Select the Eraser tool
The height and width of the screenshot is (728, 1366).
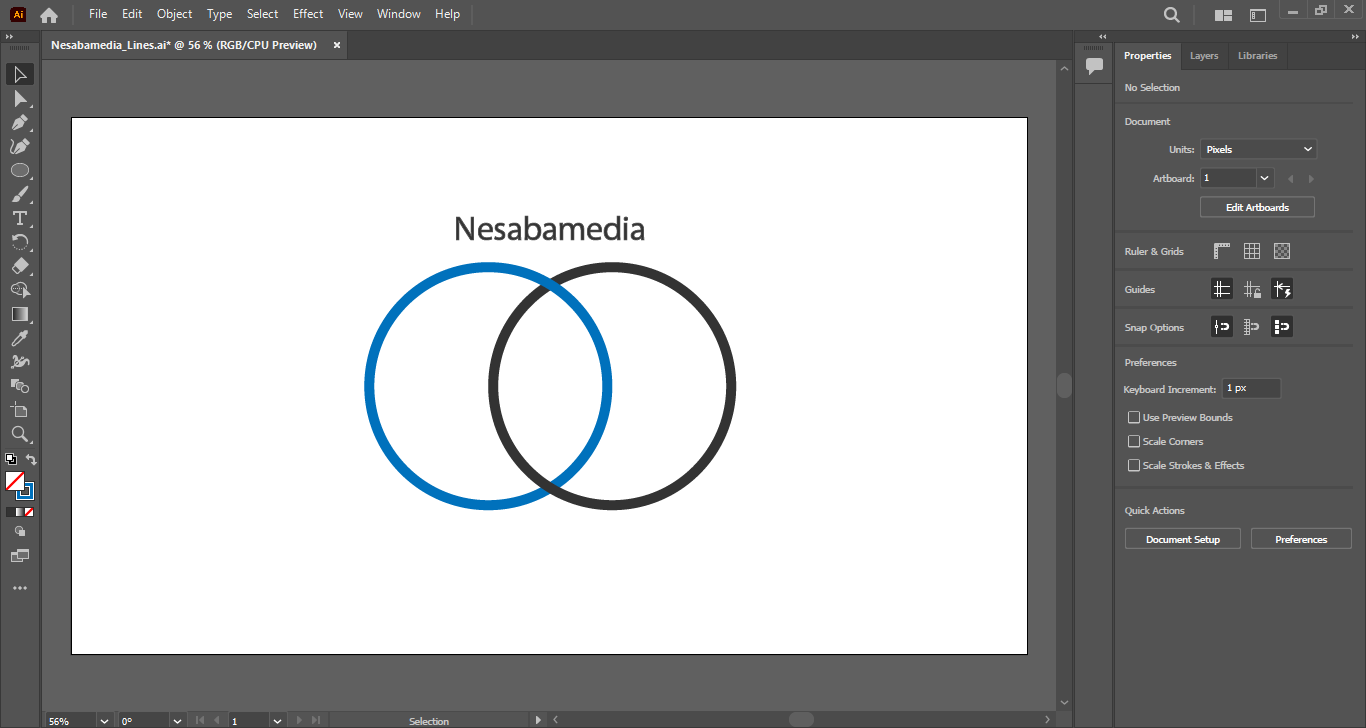[20, 267]
